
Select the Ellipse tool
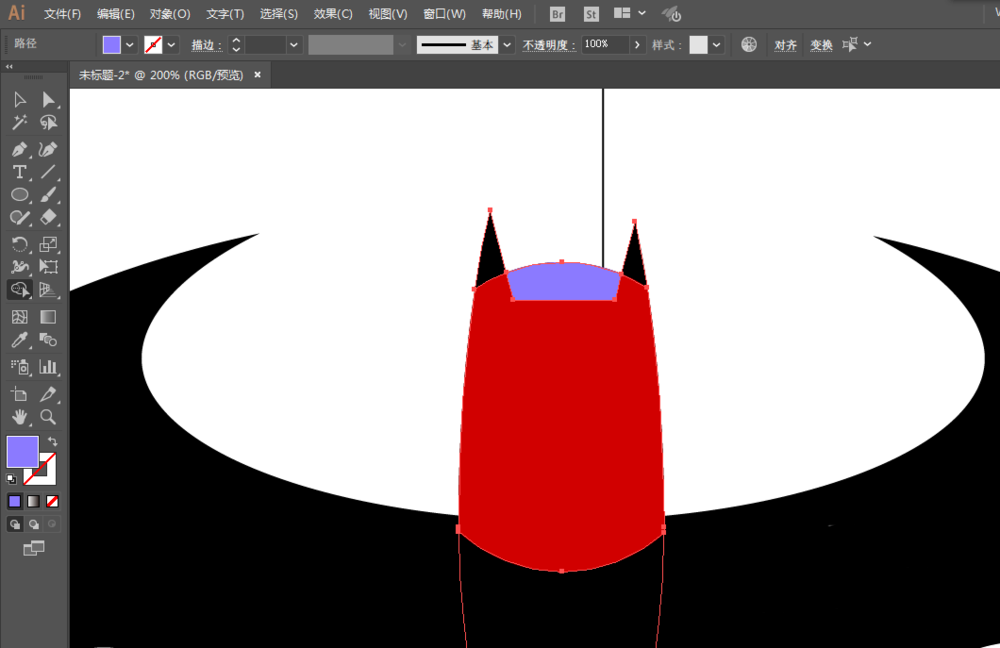[x=20, y=195]
